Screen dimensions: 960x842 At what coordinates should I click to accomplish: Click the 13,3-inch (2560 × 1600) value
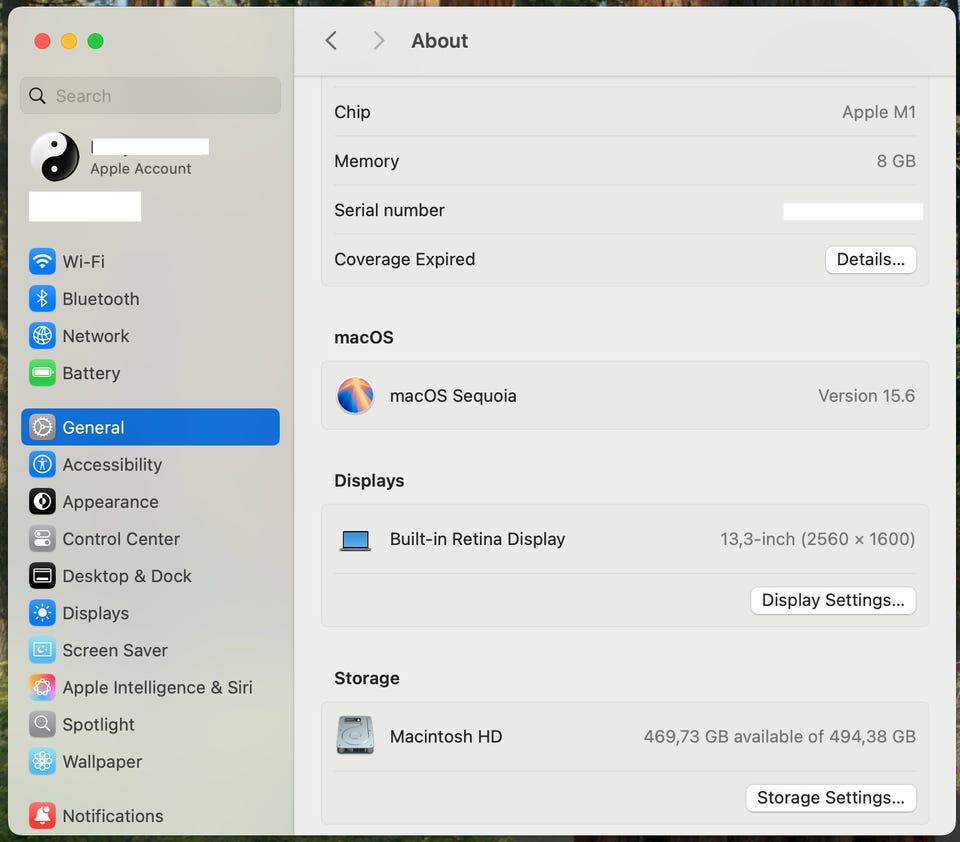coord(817,539)
